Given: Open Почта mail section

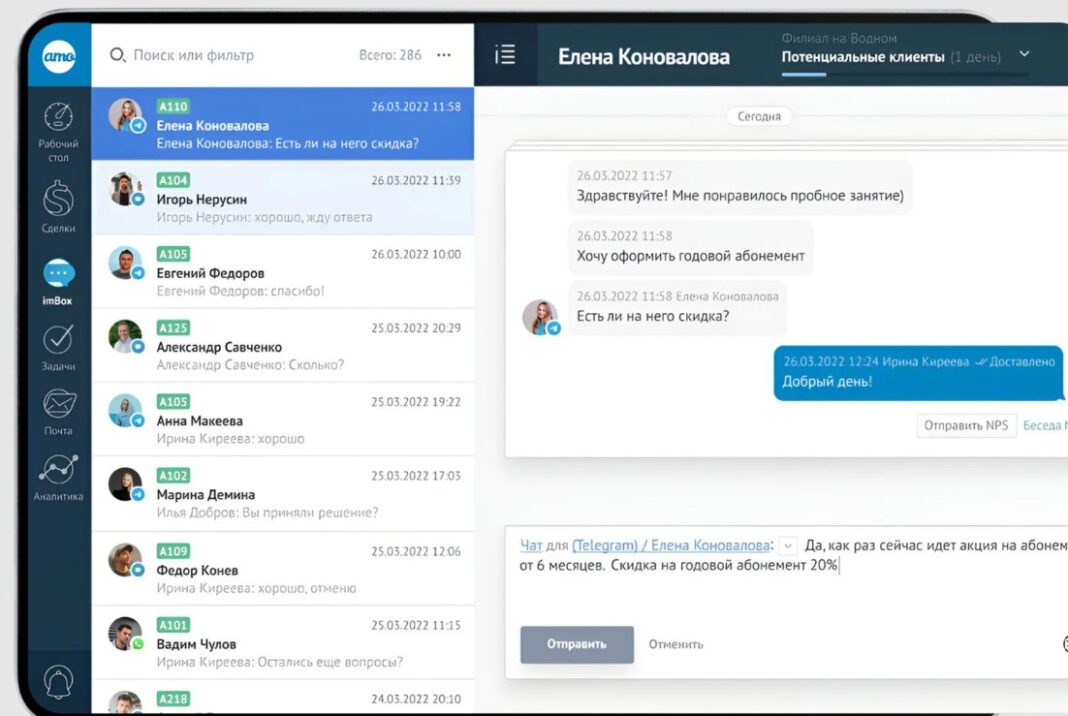Looking at the screenshot, I should click(x=59, y=405).
